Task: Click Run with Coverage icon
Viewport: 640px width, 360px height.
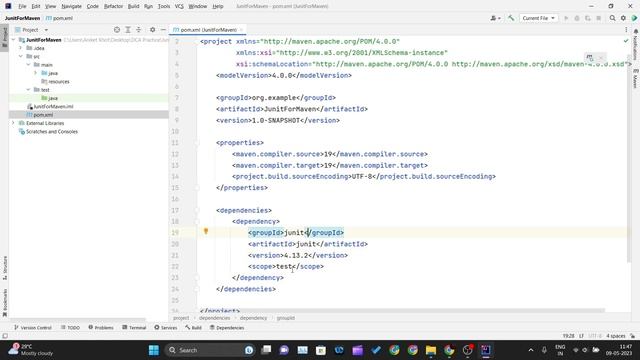Action: [x=588, y=18]
